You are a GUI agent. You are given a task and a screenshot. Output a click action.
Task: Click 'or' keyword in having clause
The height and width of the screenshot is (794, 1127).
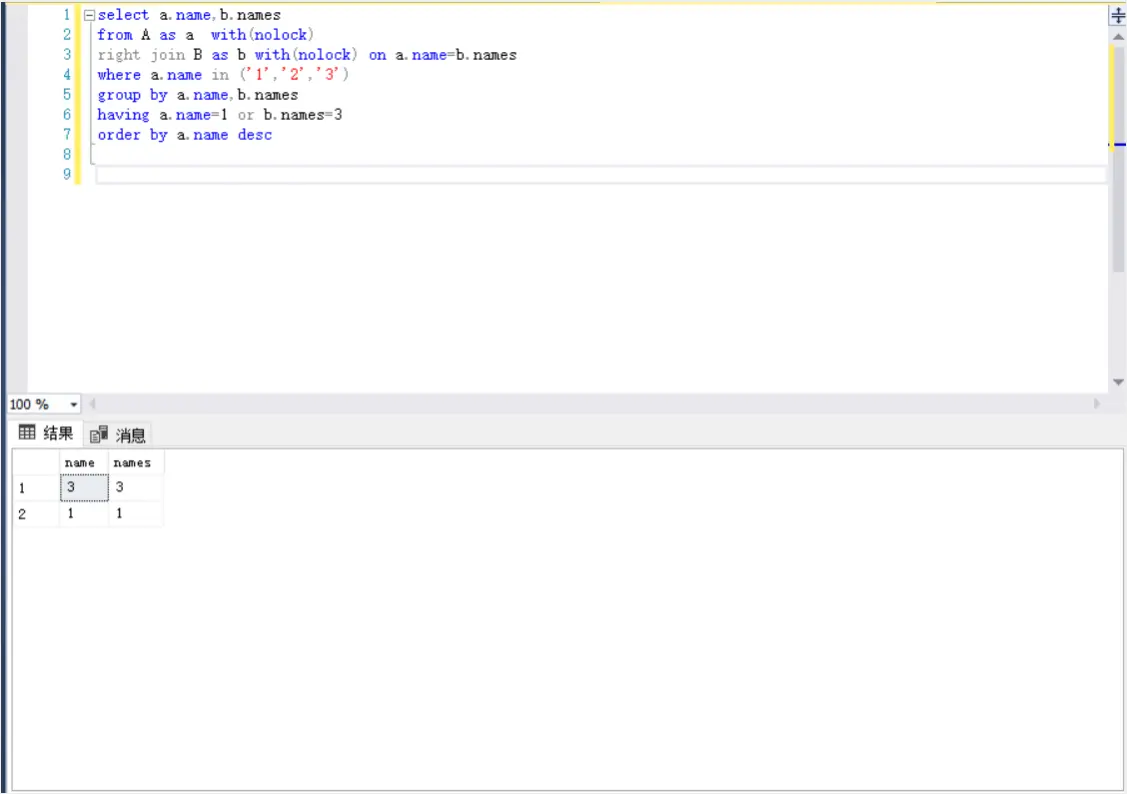(x=246, y=115)
